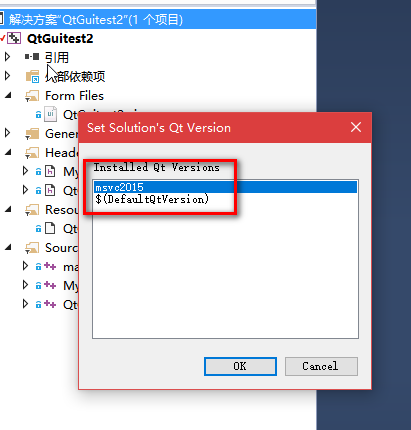Select the QtGuitest2 project node
411x430 pixels.
[x=60, y=38]
